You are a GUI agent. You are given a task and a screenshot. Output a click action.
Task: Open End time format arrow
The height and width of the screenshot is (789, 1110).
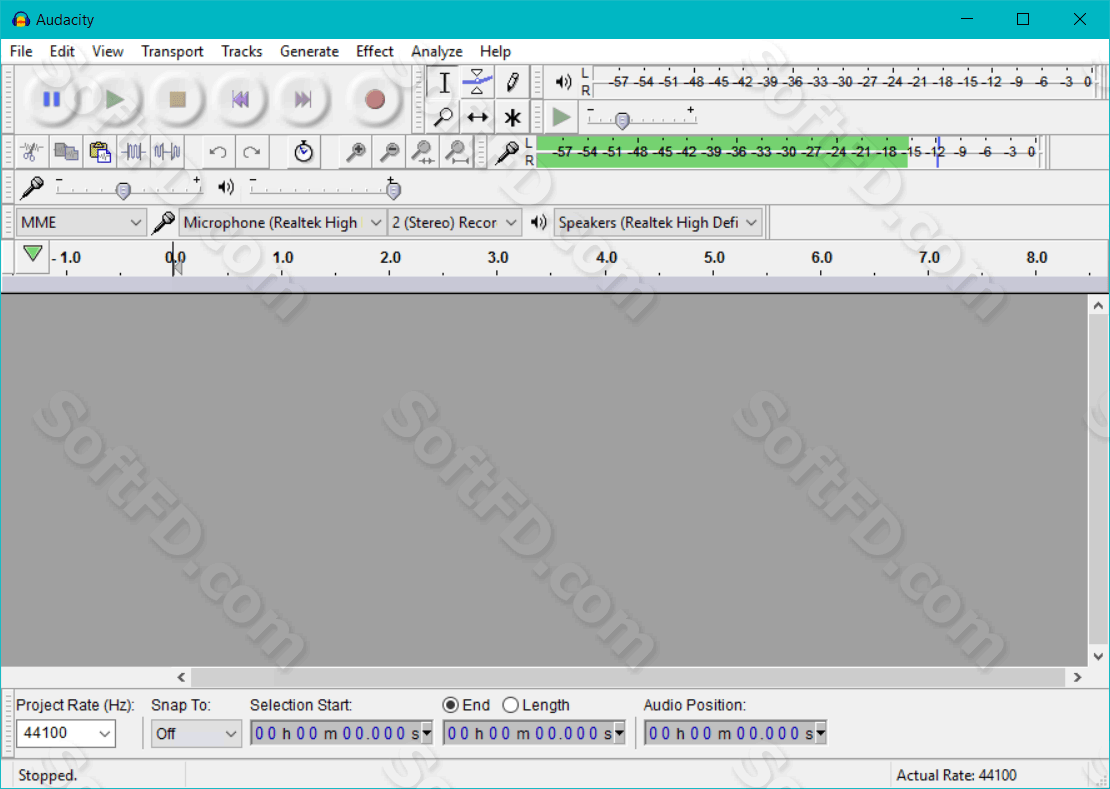(x=619, y=734)
